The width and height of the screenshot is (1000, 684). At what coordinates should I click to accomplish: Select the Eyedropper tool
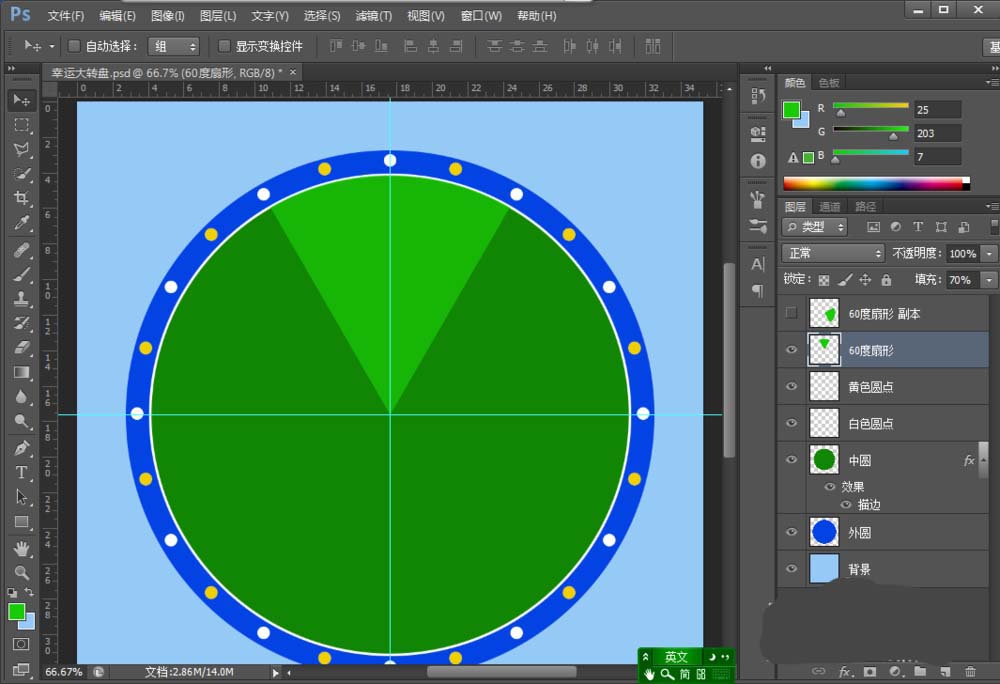click(21, 223)
